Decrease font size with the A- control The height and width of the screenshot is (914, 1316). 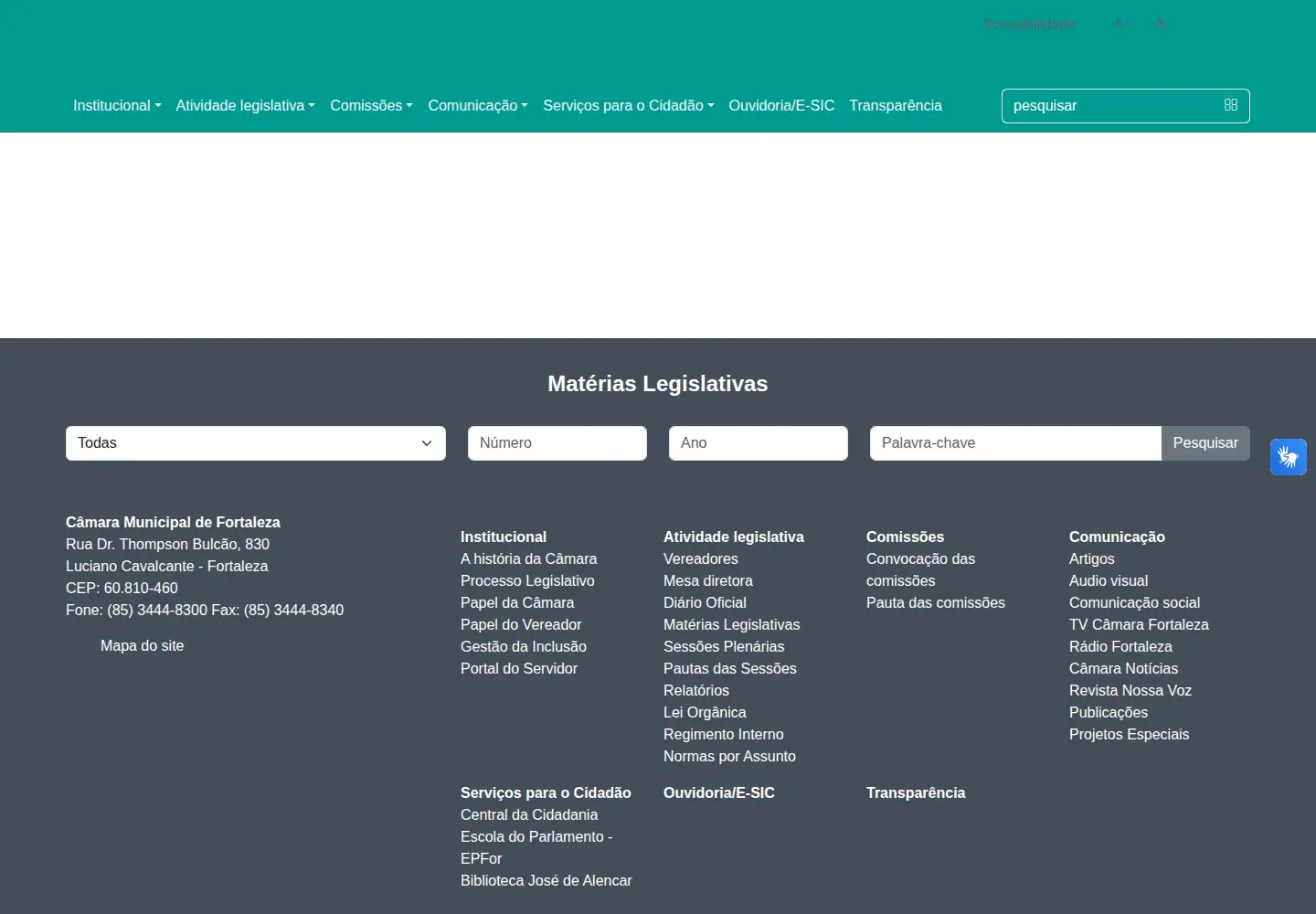pyautogui.click(x=1162, y=24)
